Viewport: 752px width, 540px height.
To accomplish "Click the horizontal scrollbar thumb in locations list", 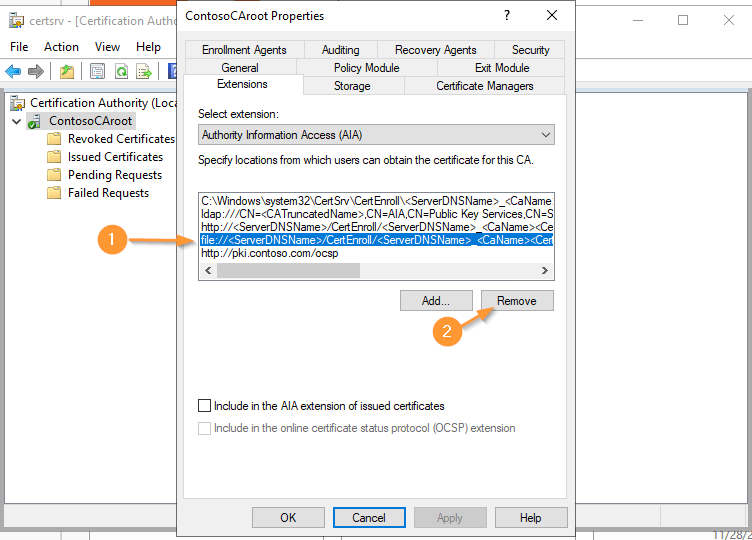I will click(288, 270).
